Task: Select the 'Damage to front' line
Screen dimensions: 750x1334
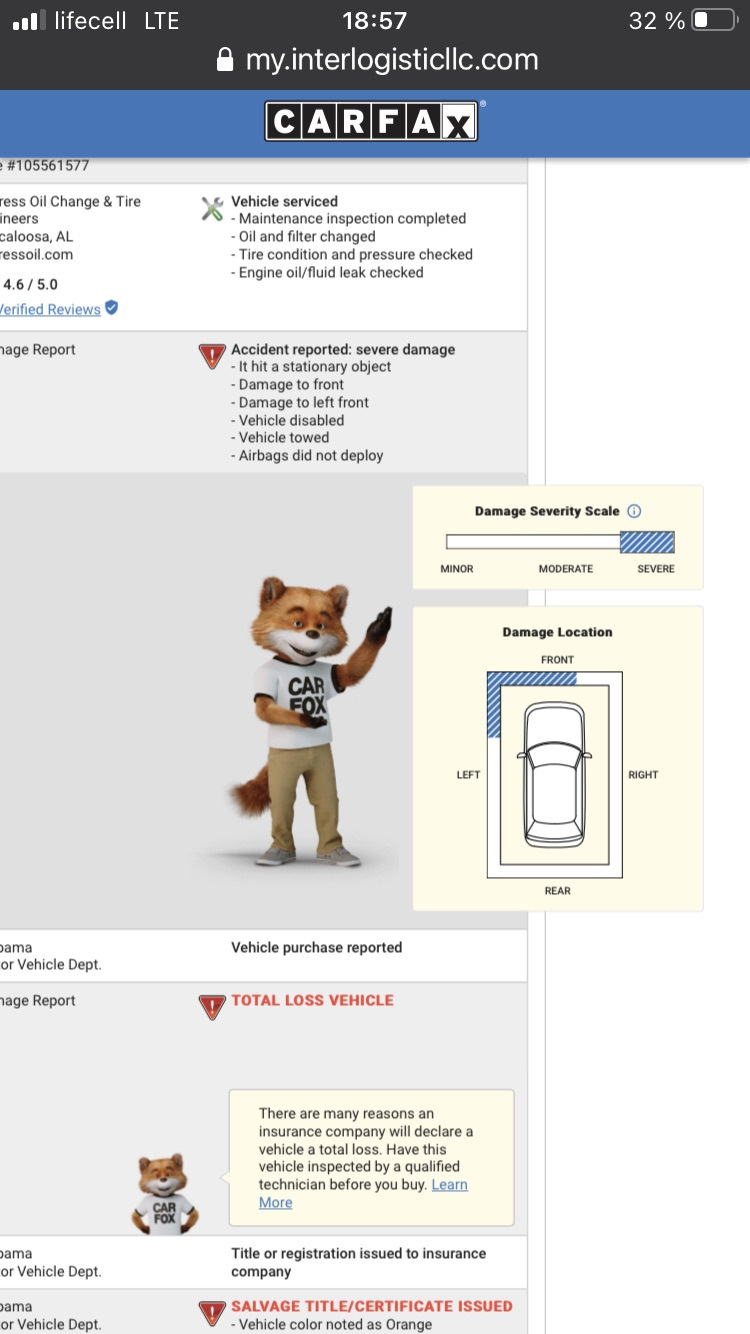Action: 287,384
